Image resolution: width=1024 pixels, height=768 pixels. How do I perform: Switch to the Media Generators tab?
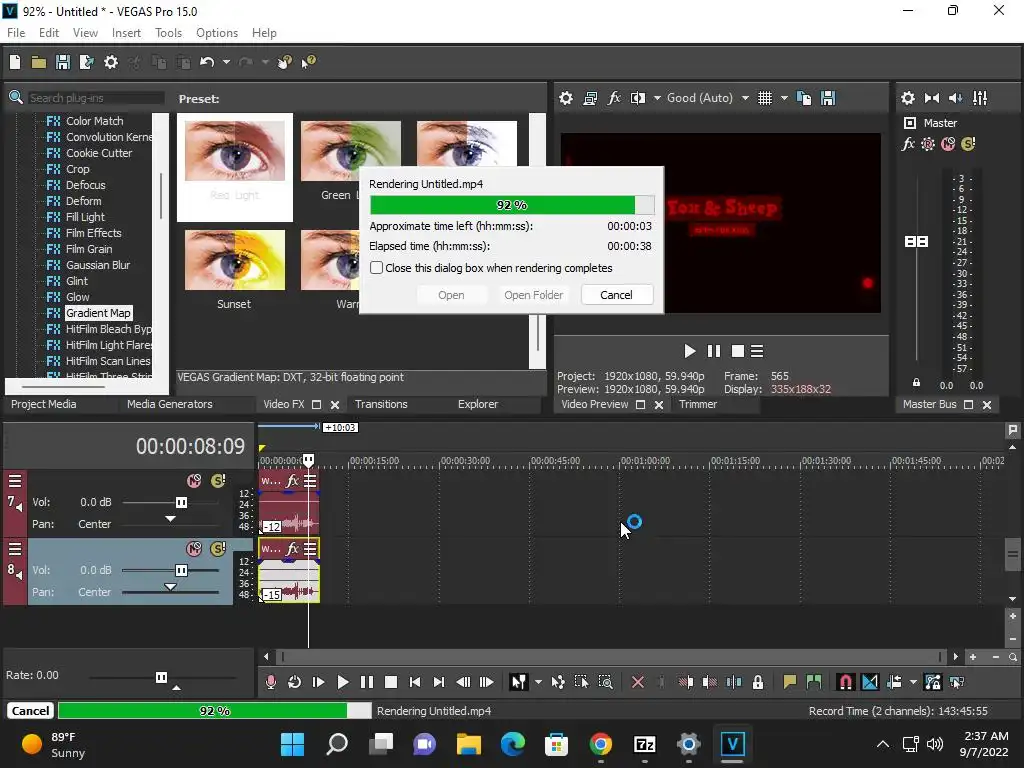pos(170,404)
